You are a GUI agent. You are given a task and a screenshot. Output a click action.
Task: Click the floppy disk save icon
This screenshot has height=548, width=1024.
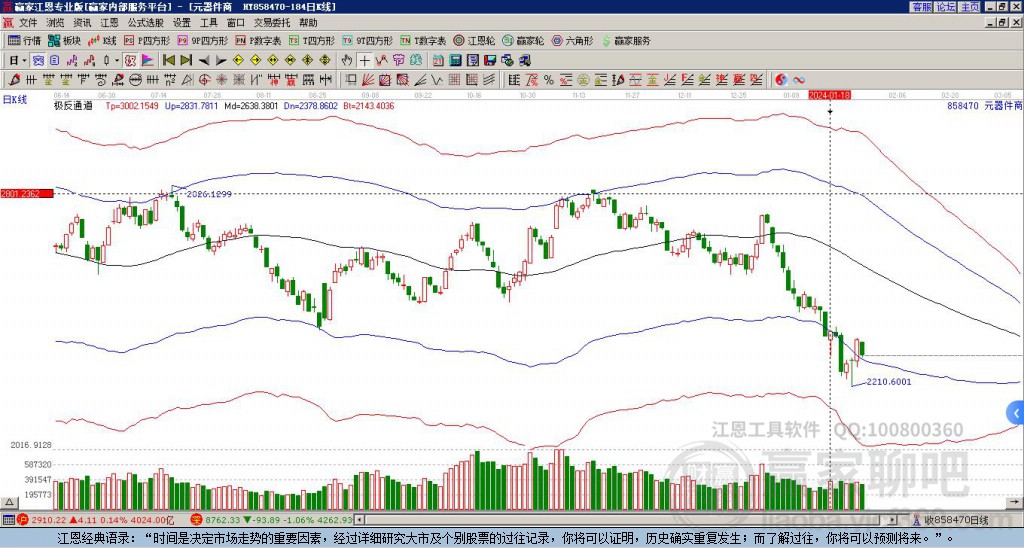click(x=490, y=60)
